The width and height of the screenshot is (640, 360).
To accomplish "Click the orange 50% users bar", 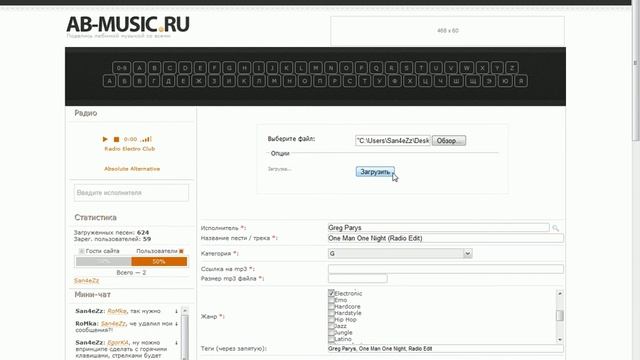I will (x=159, y=262).
